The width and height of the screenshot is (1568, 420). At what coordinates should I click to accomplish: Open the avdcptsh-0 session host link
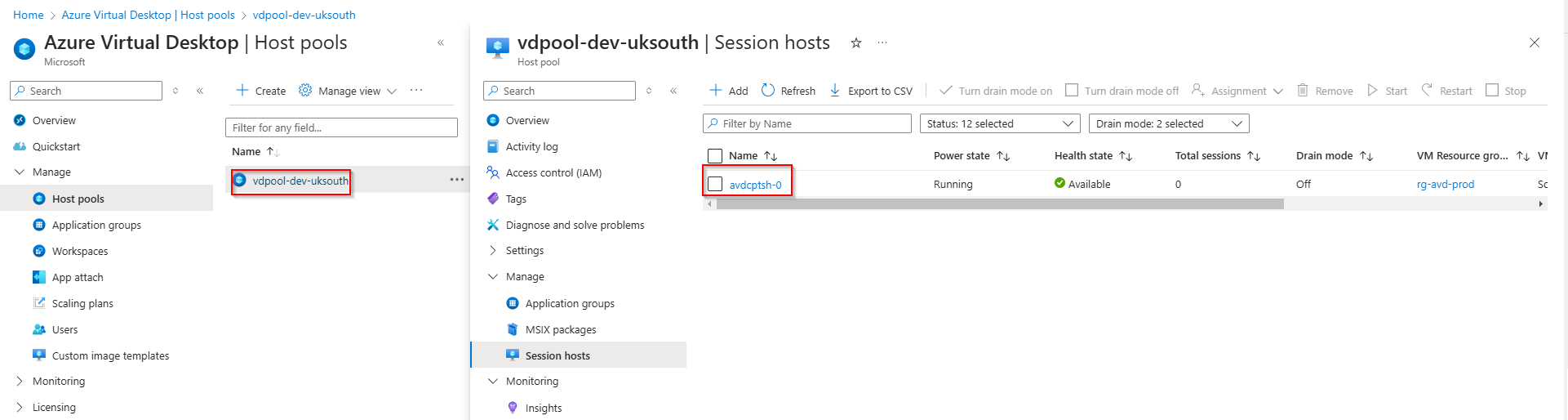[x=755, y=185]
